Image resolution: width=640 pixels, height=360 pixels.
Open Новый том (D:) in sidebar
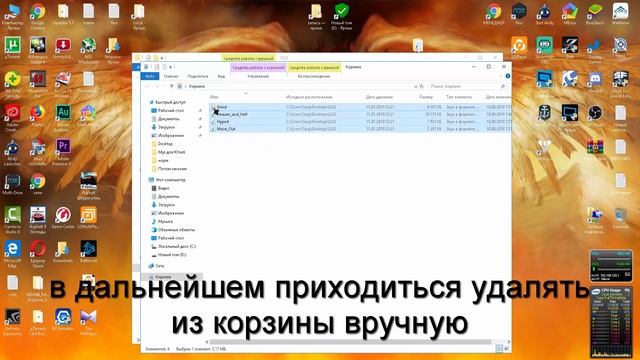point(169,255)
